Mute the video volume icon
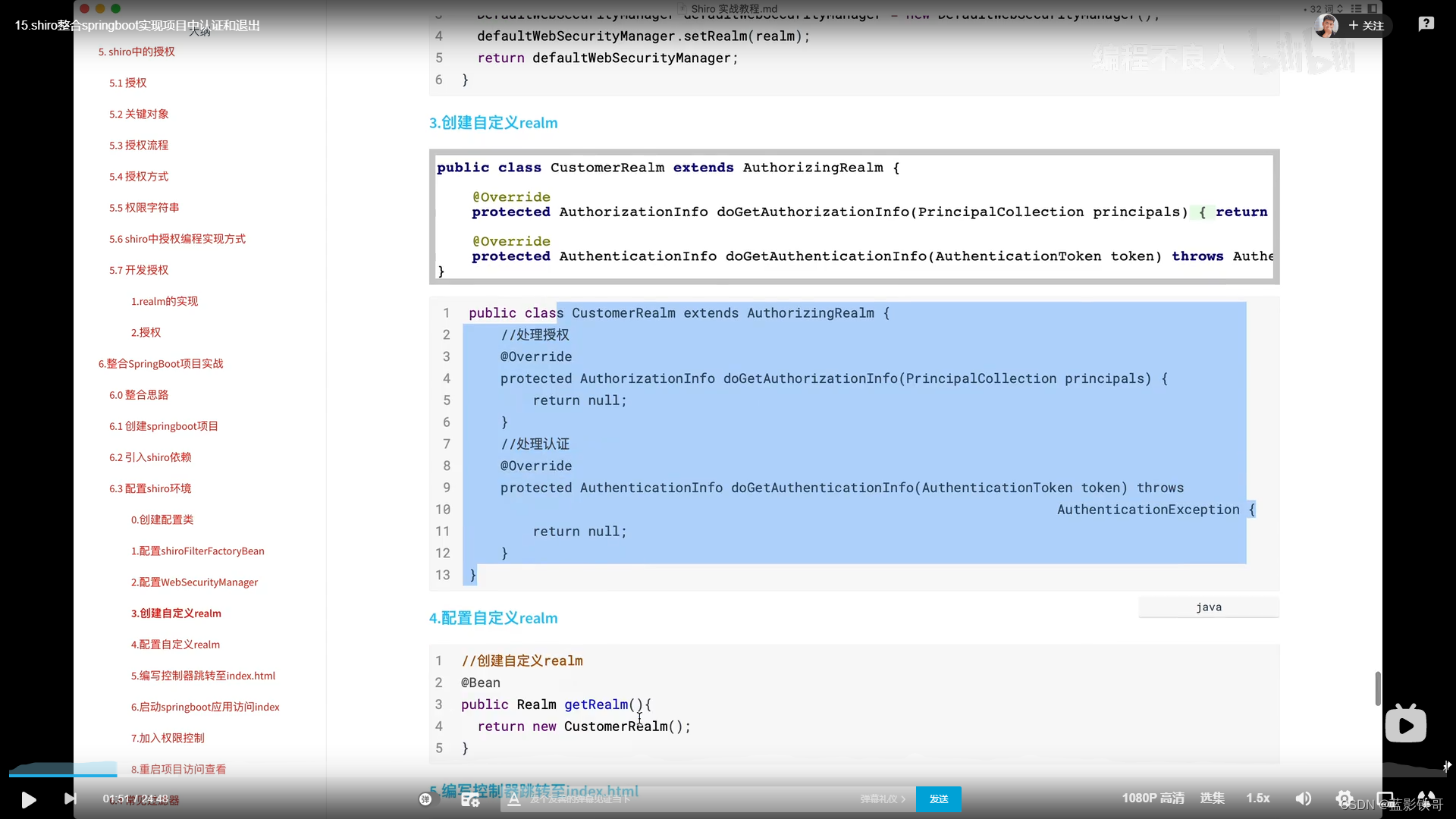The image size is (1456, 819). point(1304,799)
